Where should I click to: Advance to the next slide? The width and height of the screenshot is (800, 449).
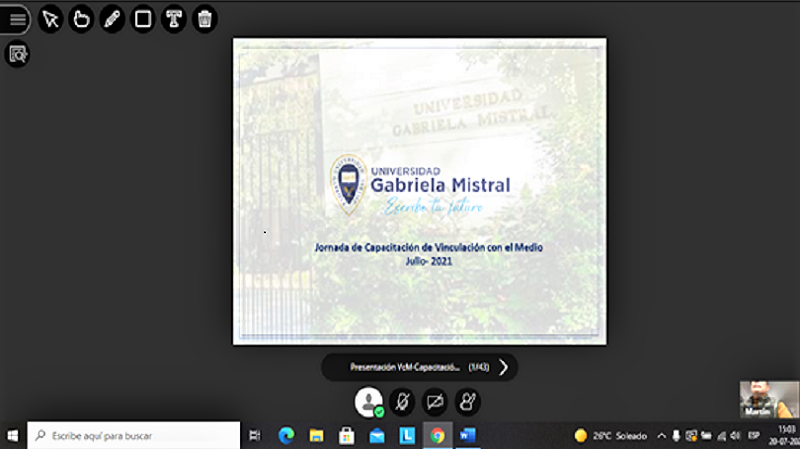pyautogui.click(x=504, y=367)
